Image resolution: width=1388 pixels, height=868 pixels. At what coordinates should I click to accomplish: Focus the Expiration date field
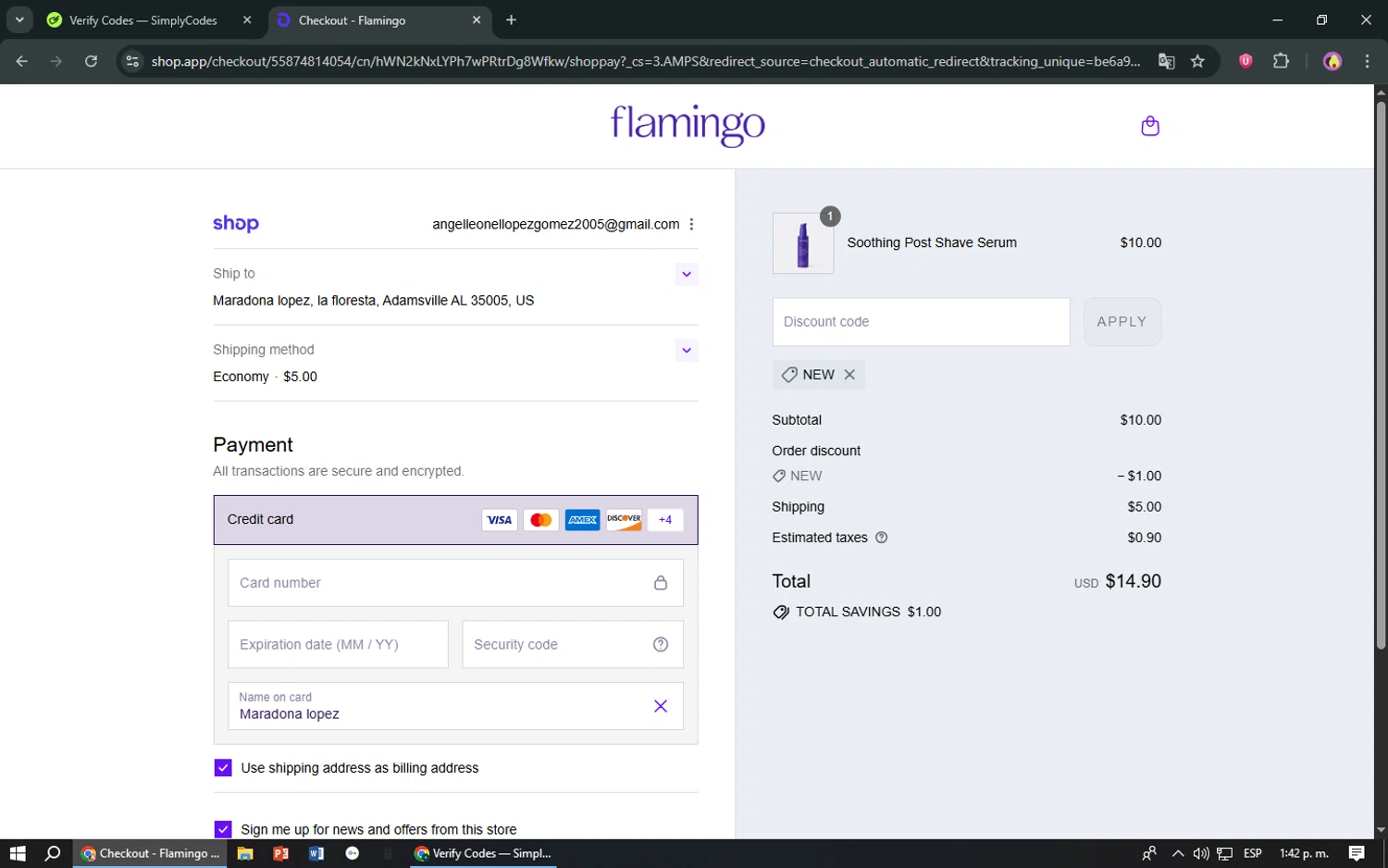(x=338, y=644)
